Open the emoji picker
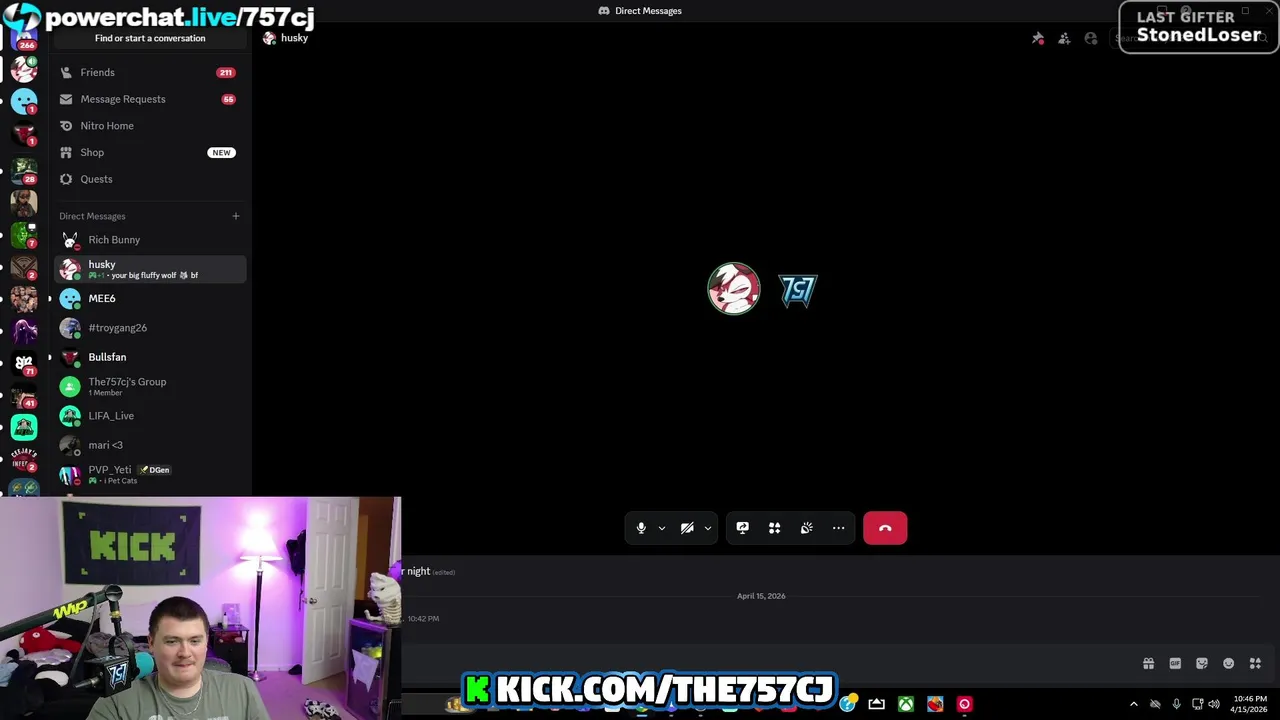Screen dimensions: 1280x720 pos(1229,663)
